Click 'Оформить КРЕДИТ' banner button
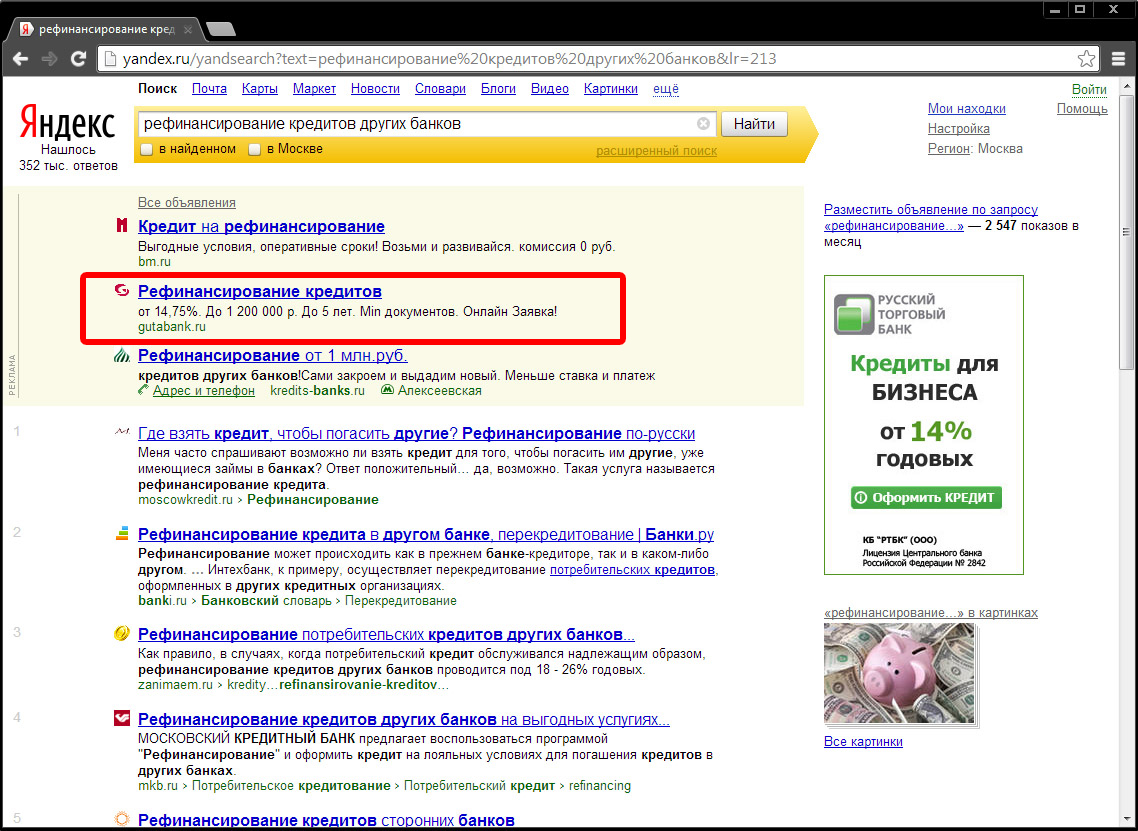The image size is (1138, 831). point(926,498)
